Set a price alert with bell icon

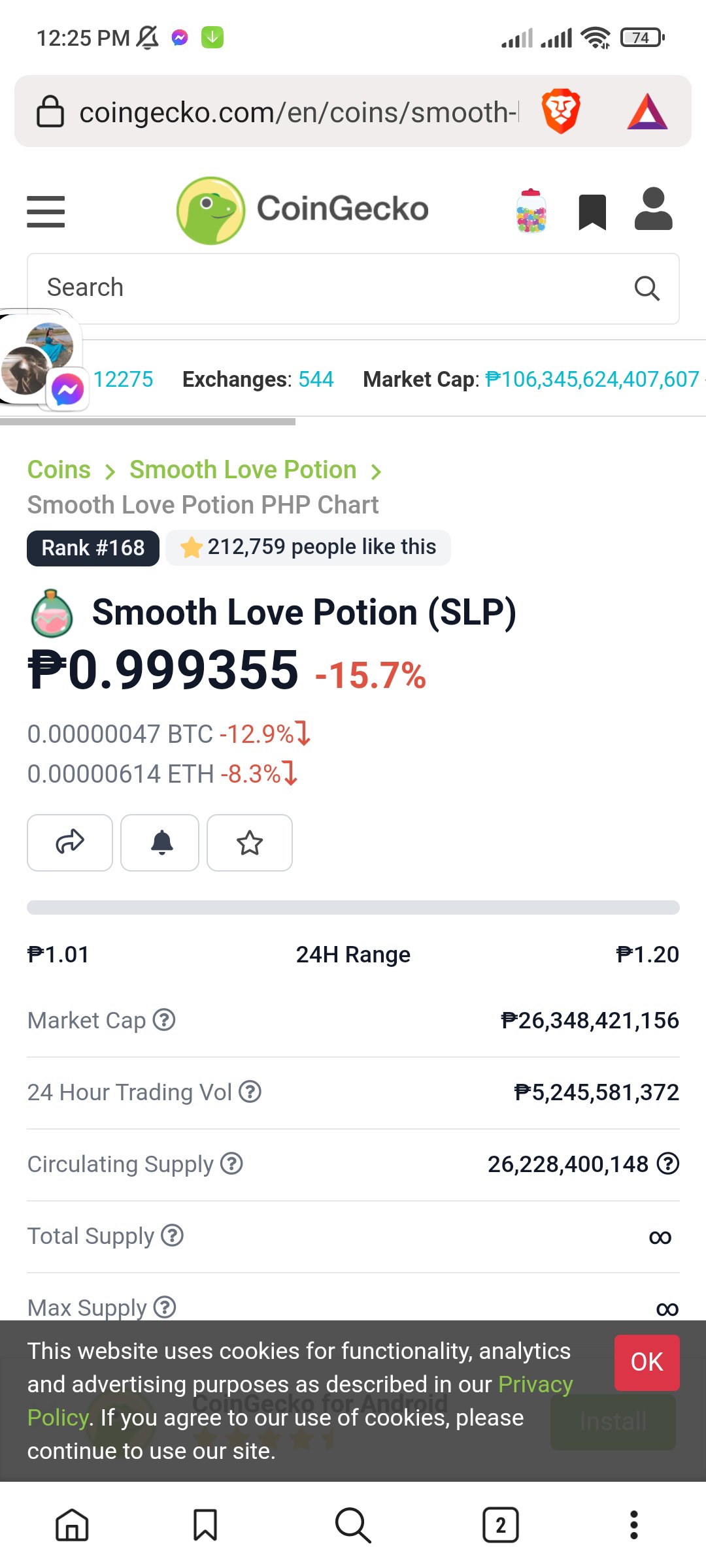point(160,842)
